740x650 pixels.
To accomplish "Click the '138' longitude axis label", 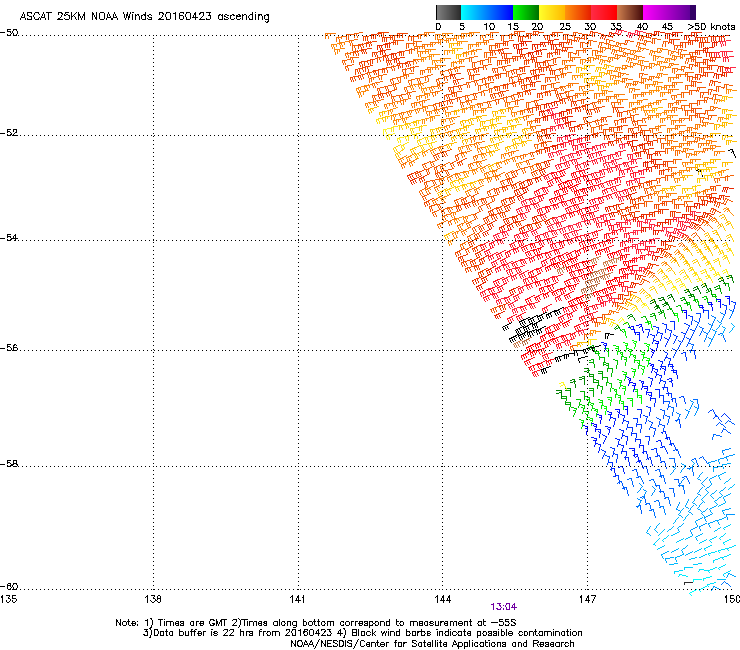I will point(153,599).
